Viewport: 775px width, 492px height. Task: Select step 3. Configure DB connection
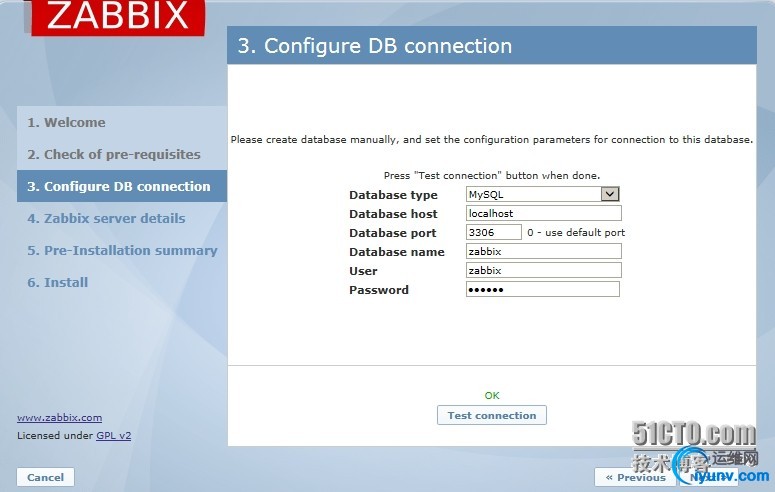pyautogui.click(x=122, y=186)
